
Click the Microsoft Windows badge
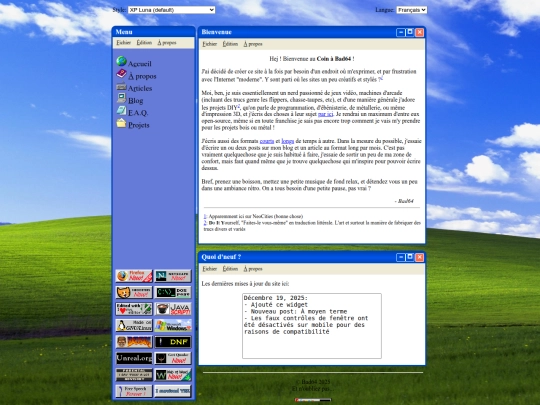click(173, 325)
